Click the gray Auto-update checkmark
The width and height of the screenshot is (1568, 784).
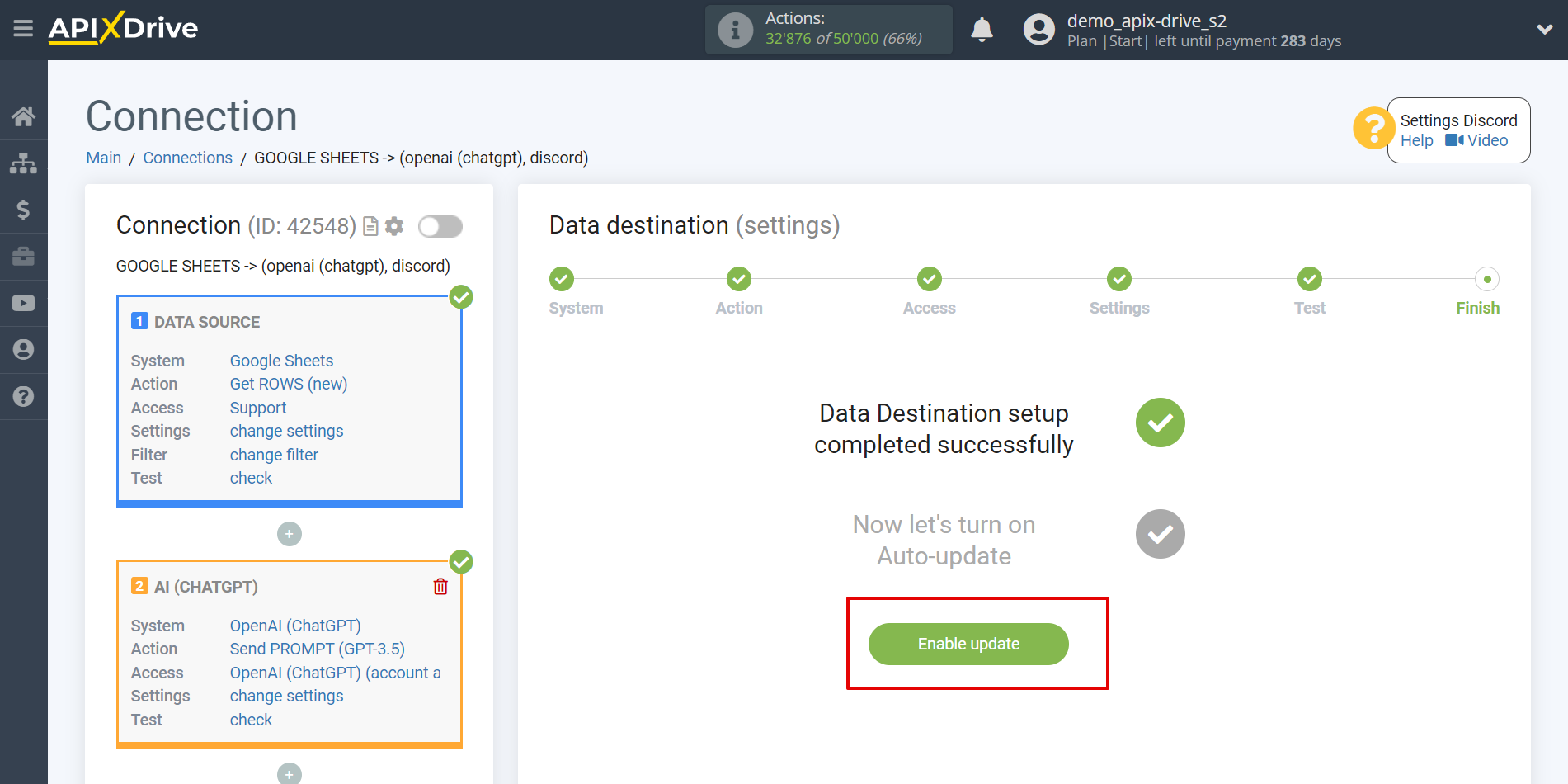(1161, 534)
